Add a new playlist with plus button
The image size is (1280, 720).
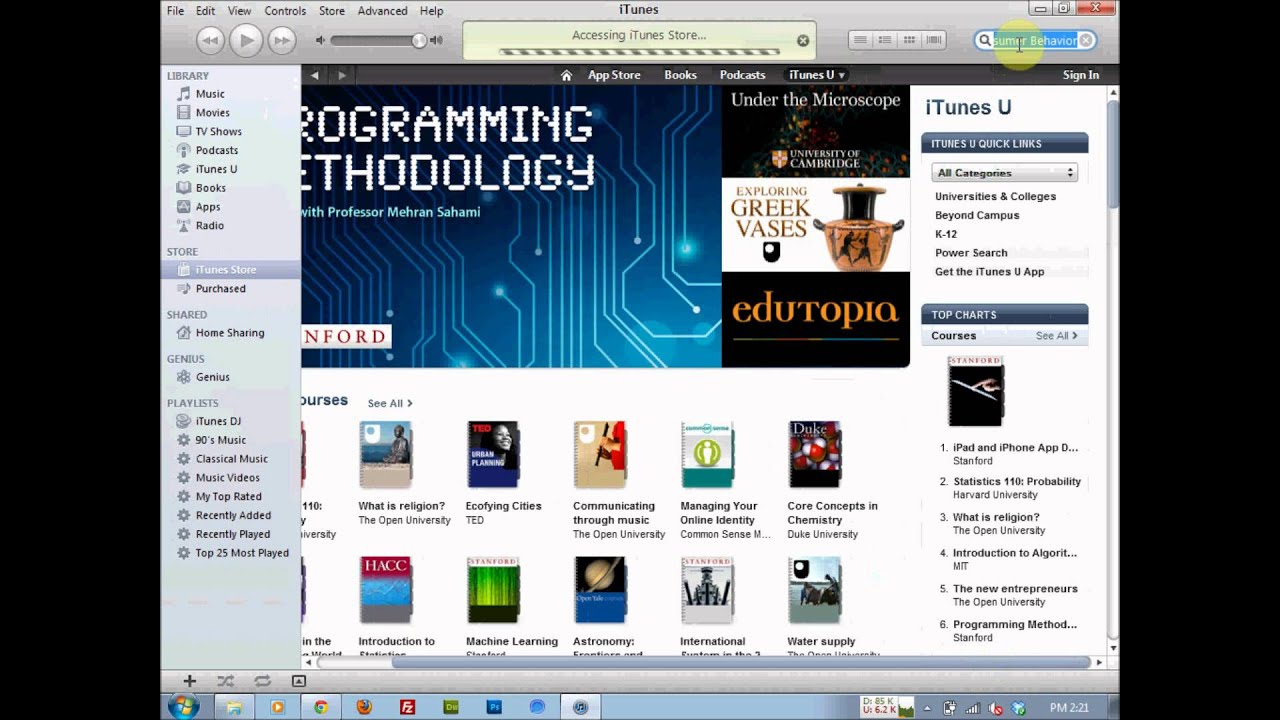(x=189, y=681)
